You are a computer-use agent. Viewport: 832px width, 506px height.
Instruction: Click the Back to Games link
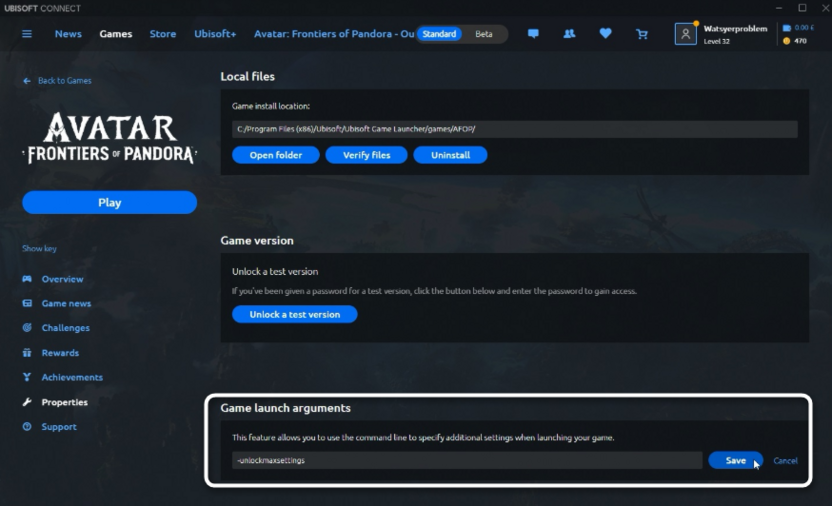coord(64,81)
